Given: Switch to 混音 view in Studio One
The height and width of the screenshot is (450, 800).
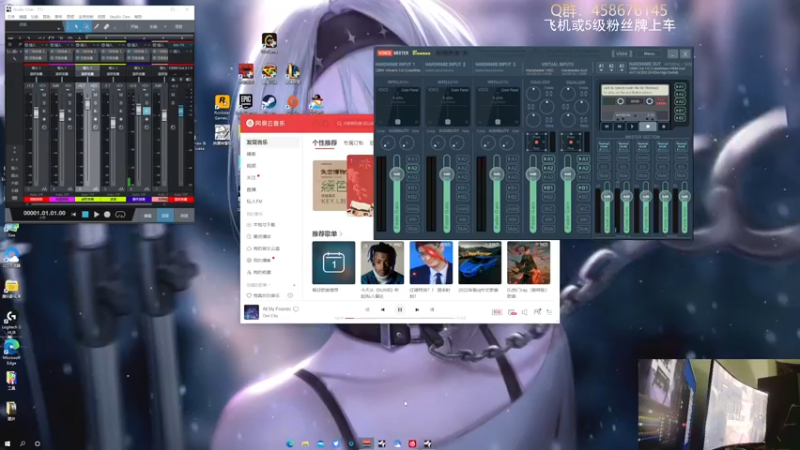Looking at the screenshot, I should 165,216.
